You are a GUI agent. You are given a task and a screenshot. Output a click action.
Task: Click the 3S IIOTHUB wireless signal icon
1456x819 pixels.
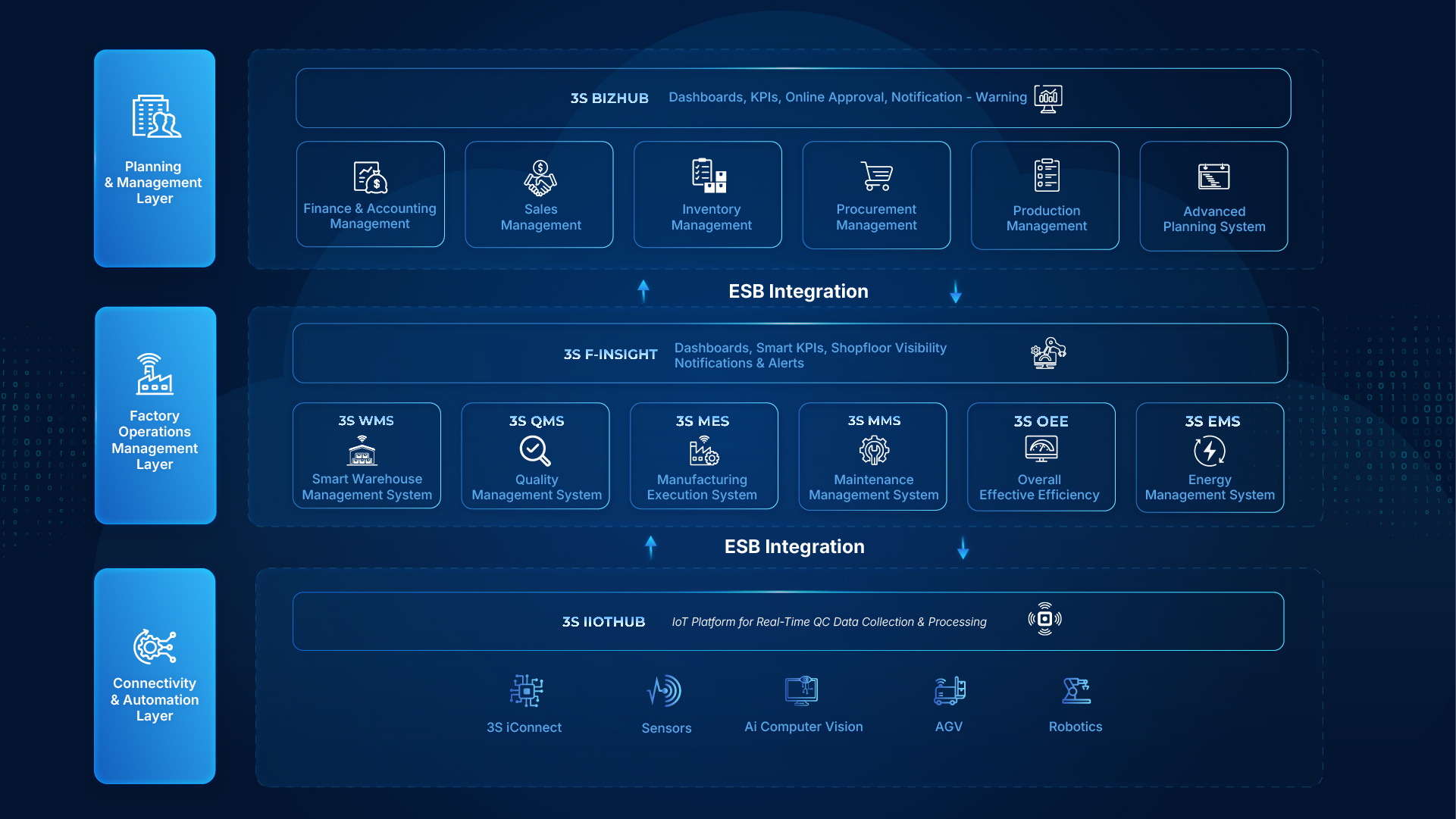point(1044,619)
